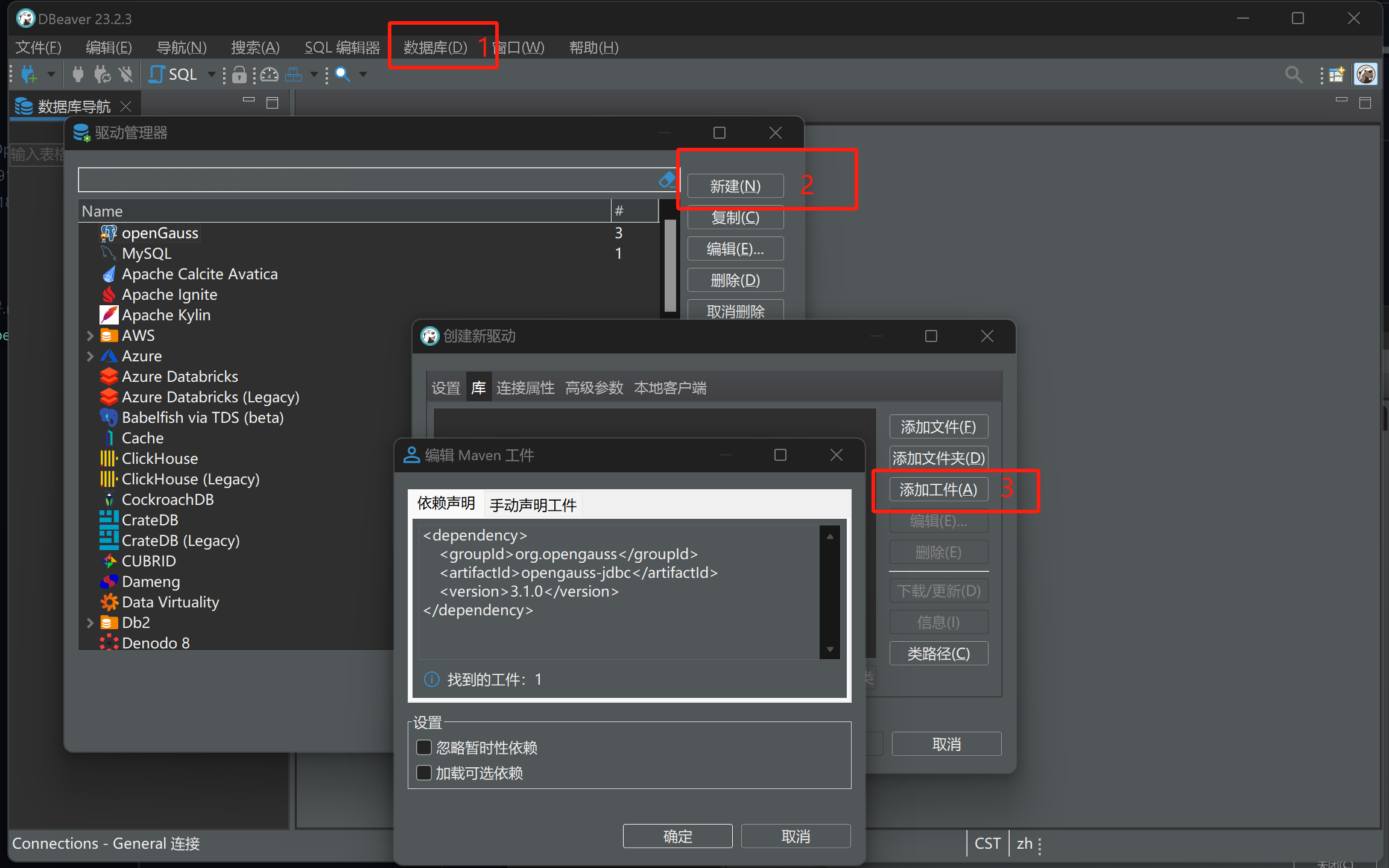The width and height of the screenshot is (1389, 868).
Task: Open the 帮助(H) menu
Action: [x=594, y=47]
